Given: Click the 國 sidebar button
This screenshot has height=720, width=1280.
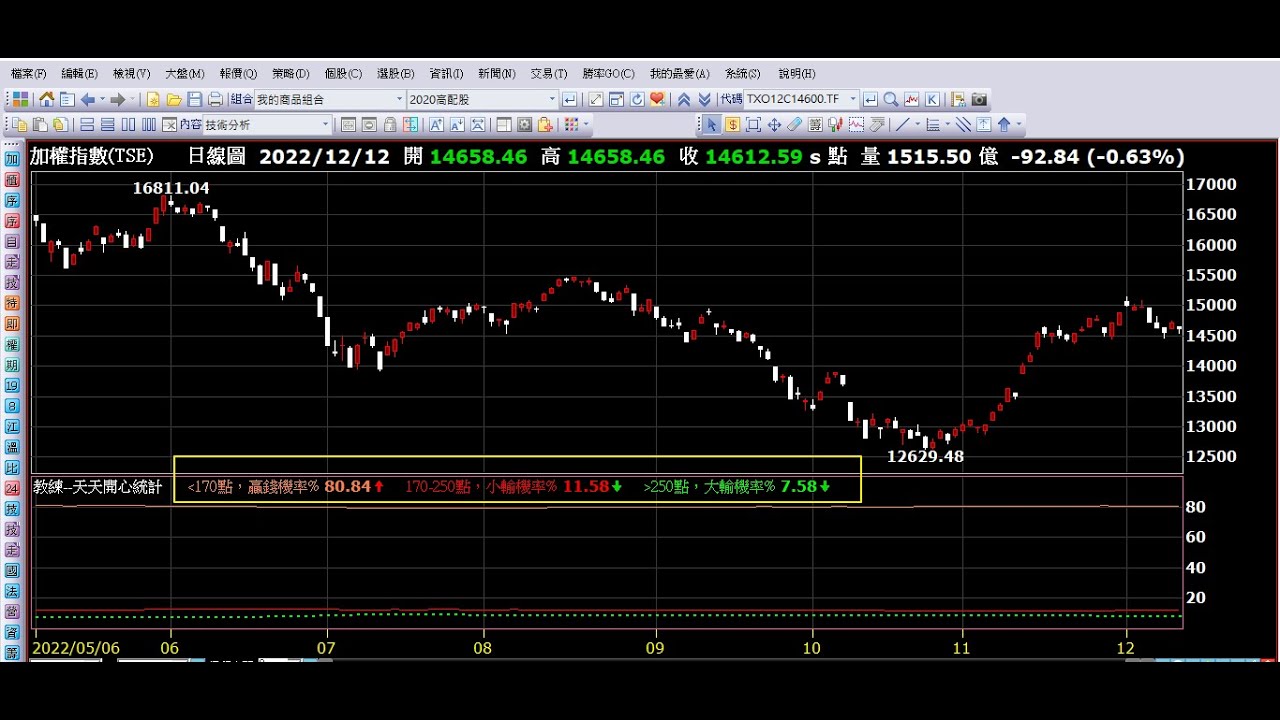Looking at the screenshot, I should 12,571.
